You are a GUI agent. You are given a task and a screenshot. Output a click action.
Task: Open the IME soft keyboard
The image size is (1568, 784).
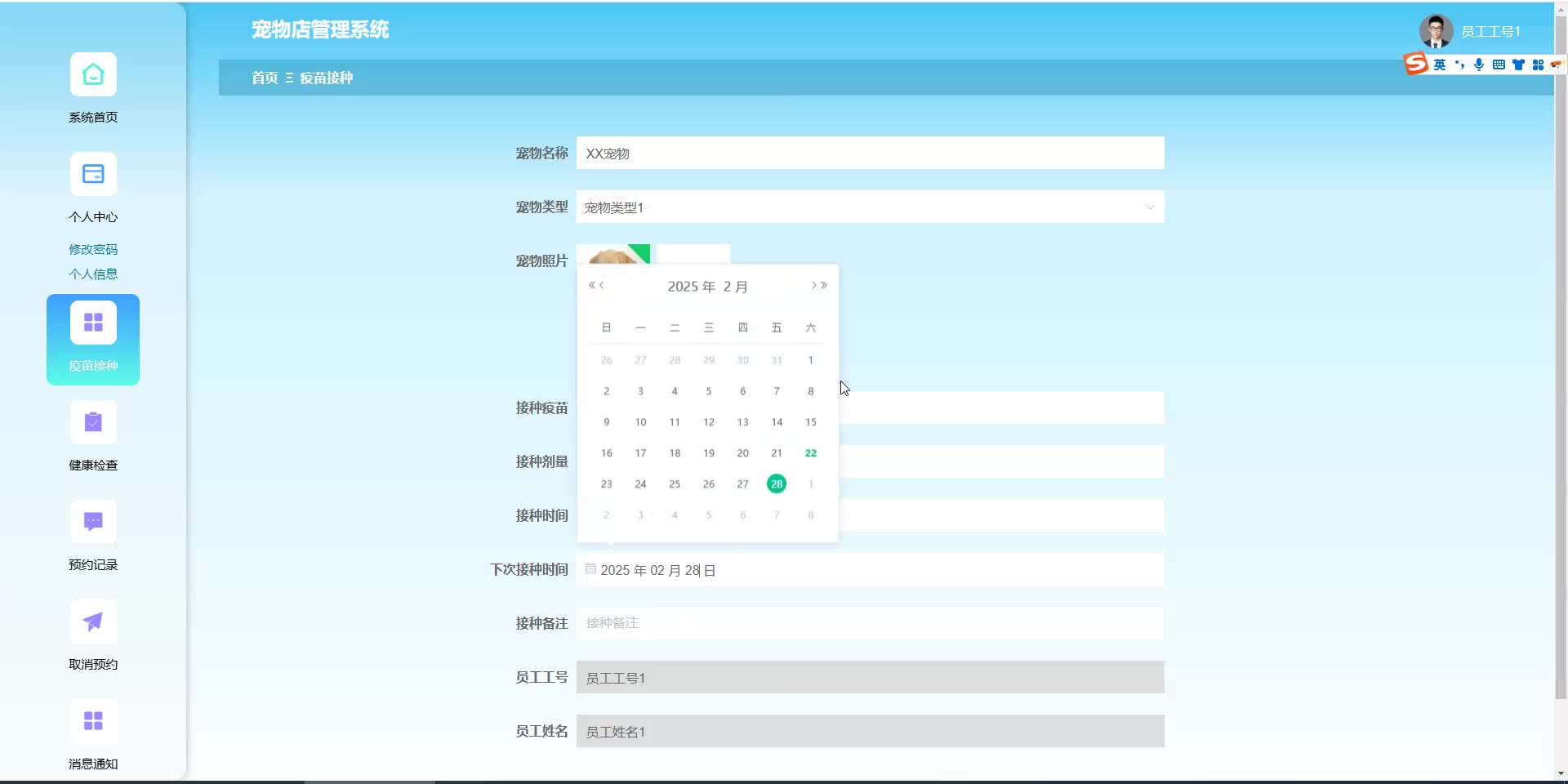(1499, 65)
